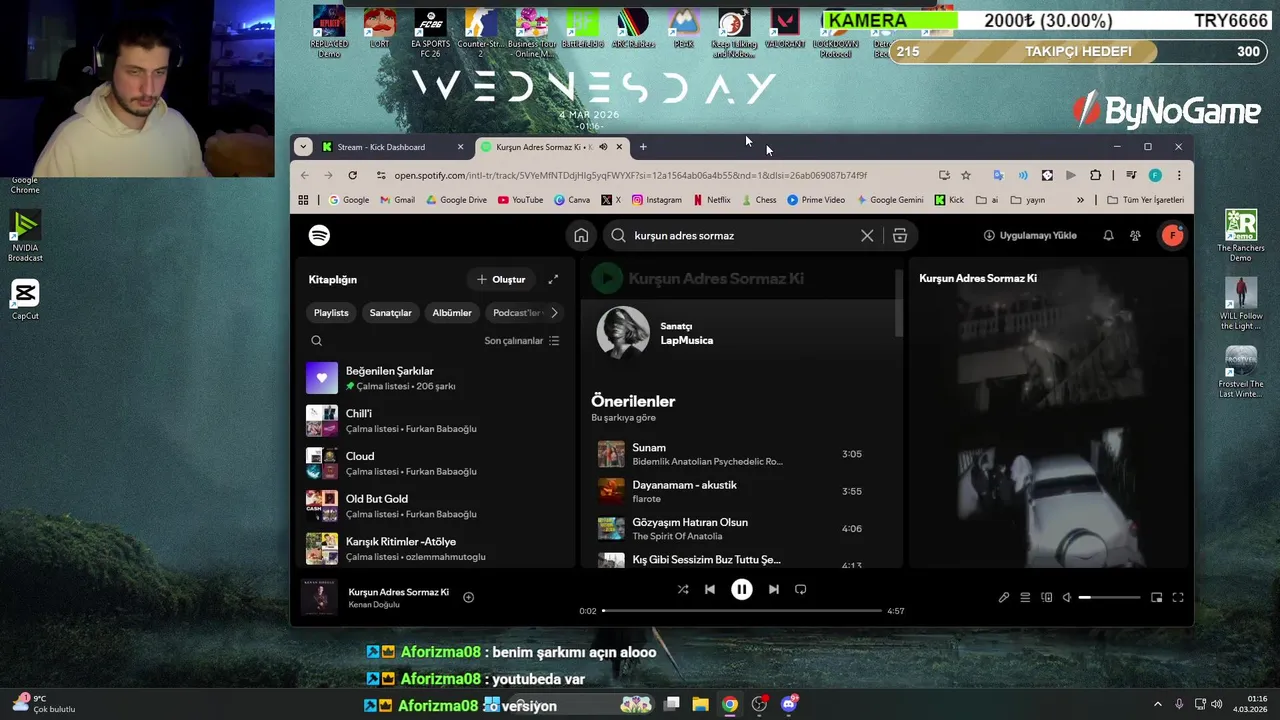Open the Netflix bookmark
Image resolution: width=1280 pixels, height=720 pixels.
point(712,200)
